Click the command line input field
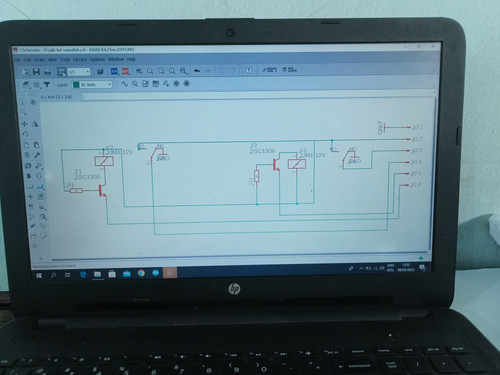Screen dimensions: 500x375 click(258, 96)
